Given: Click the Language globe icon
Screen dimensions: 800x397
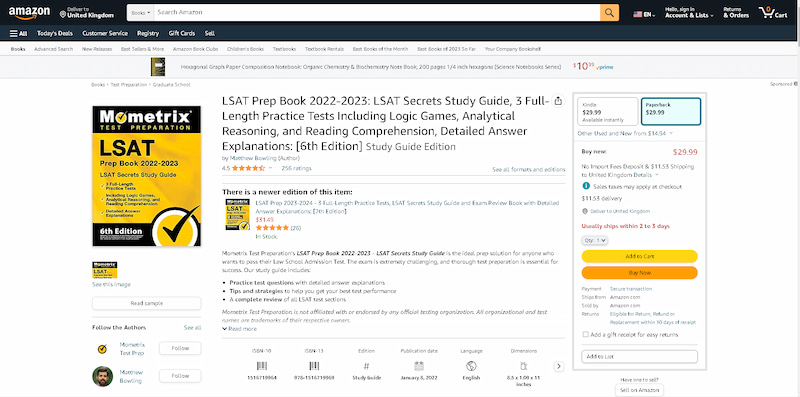Looking at the screenshot, I should pos(471,366).
